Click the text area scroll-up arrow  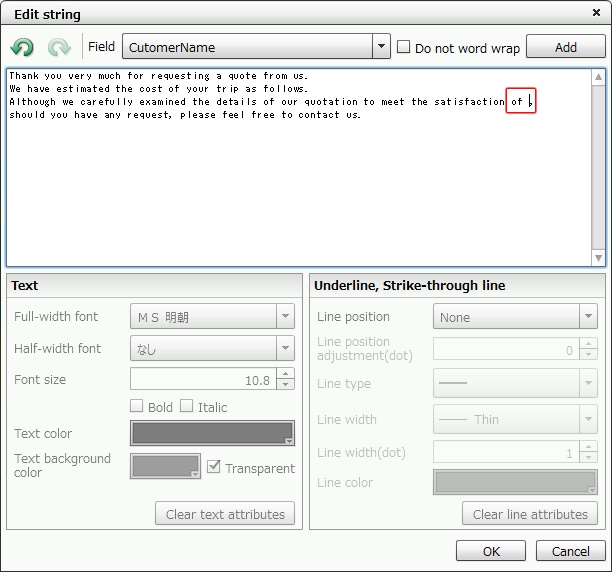[x=598, y=77]
